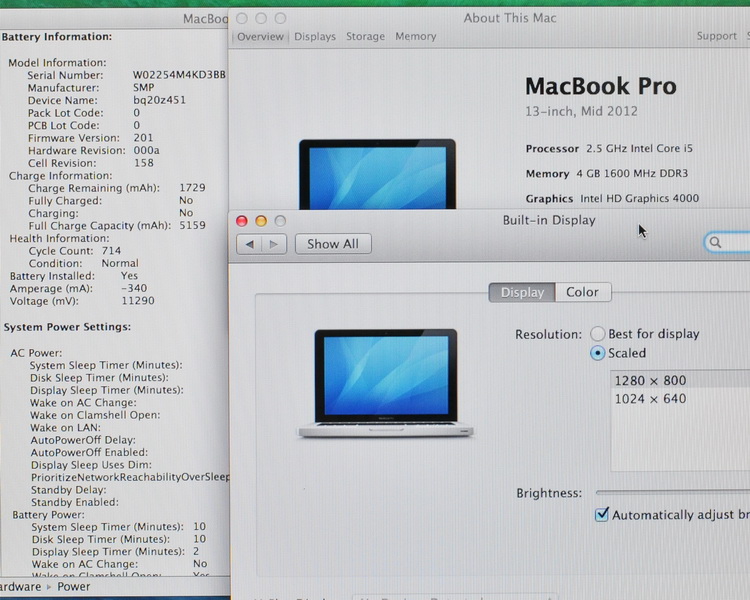
Task: Click the search field in Built-in Display
Action: 727,242
